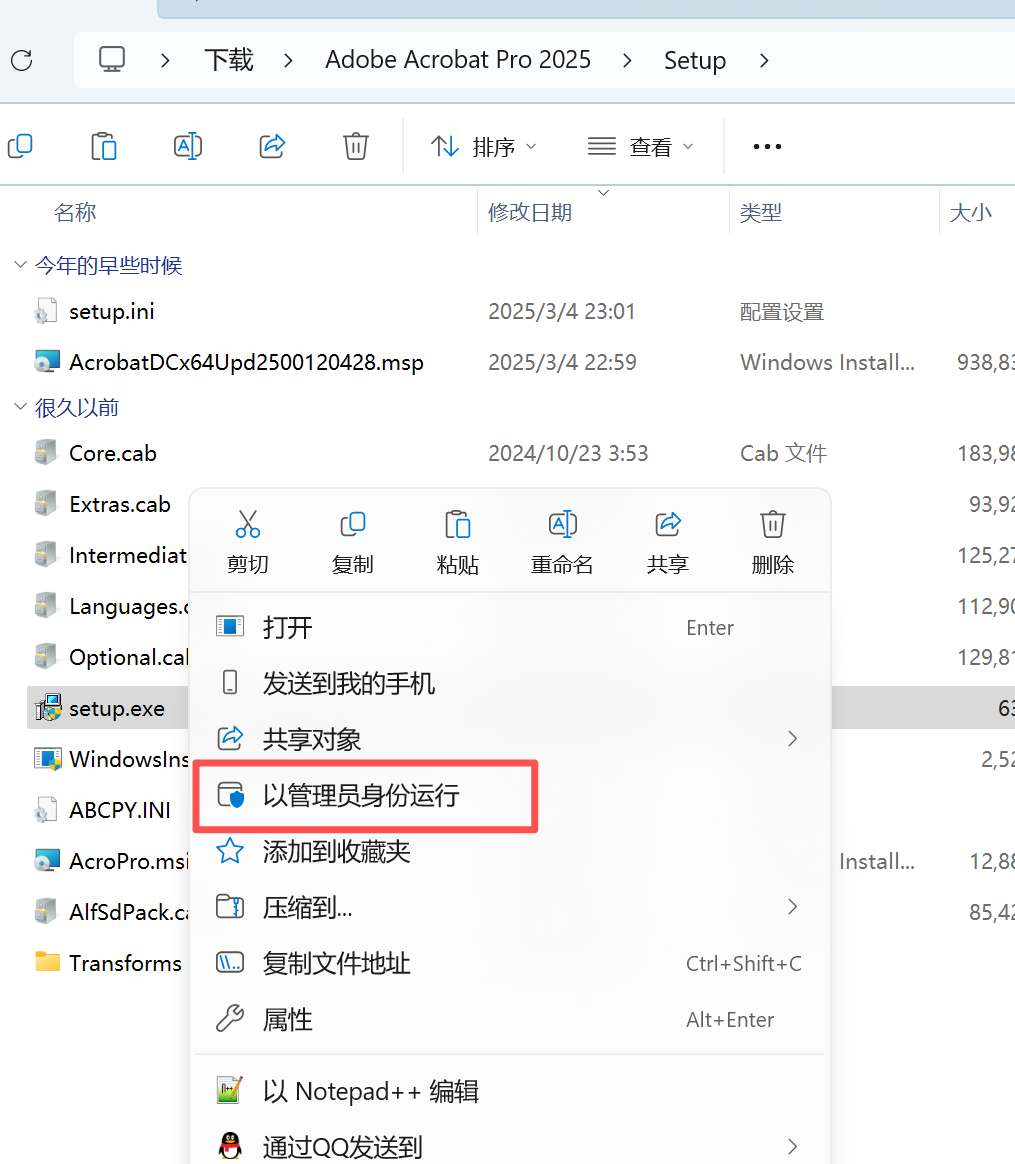
Task: Click the Setup breadcrumb segment
Action: 695,60
